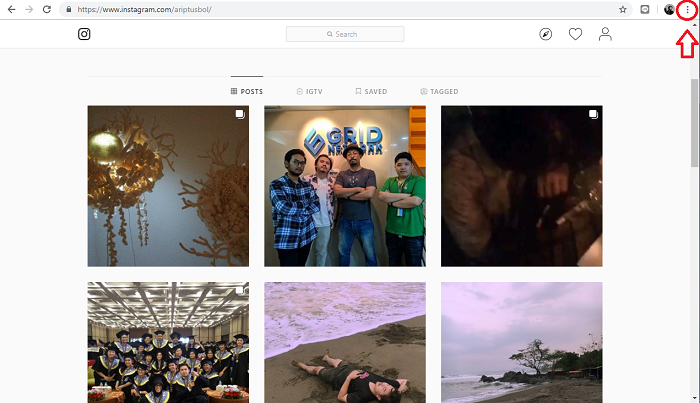The width and height of the screenshot is (700, 403).
Task: Open the Chrome profile avatar
Action: 669,9
